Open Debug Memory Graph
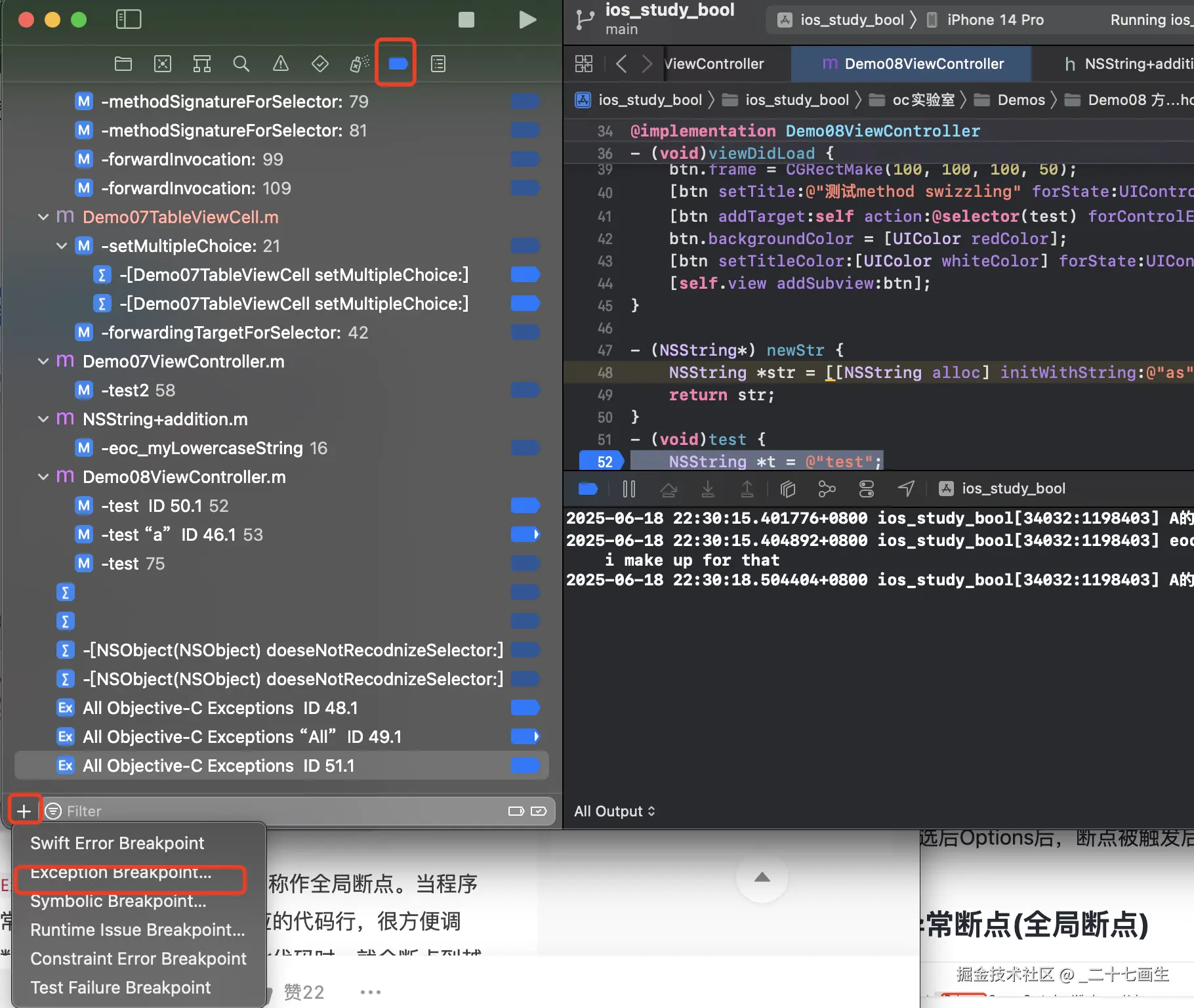The height and width of the screenshot is (1008, 1194). (x=827, y=488)
